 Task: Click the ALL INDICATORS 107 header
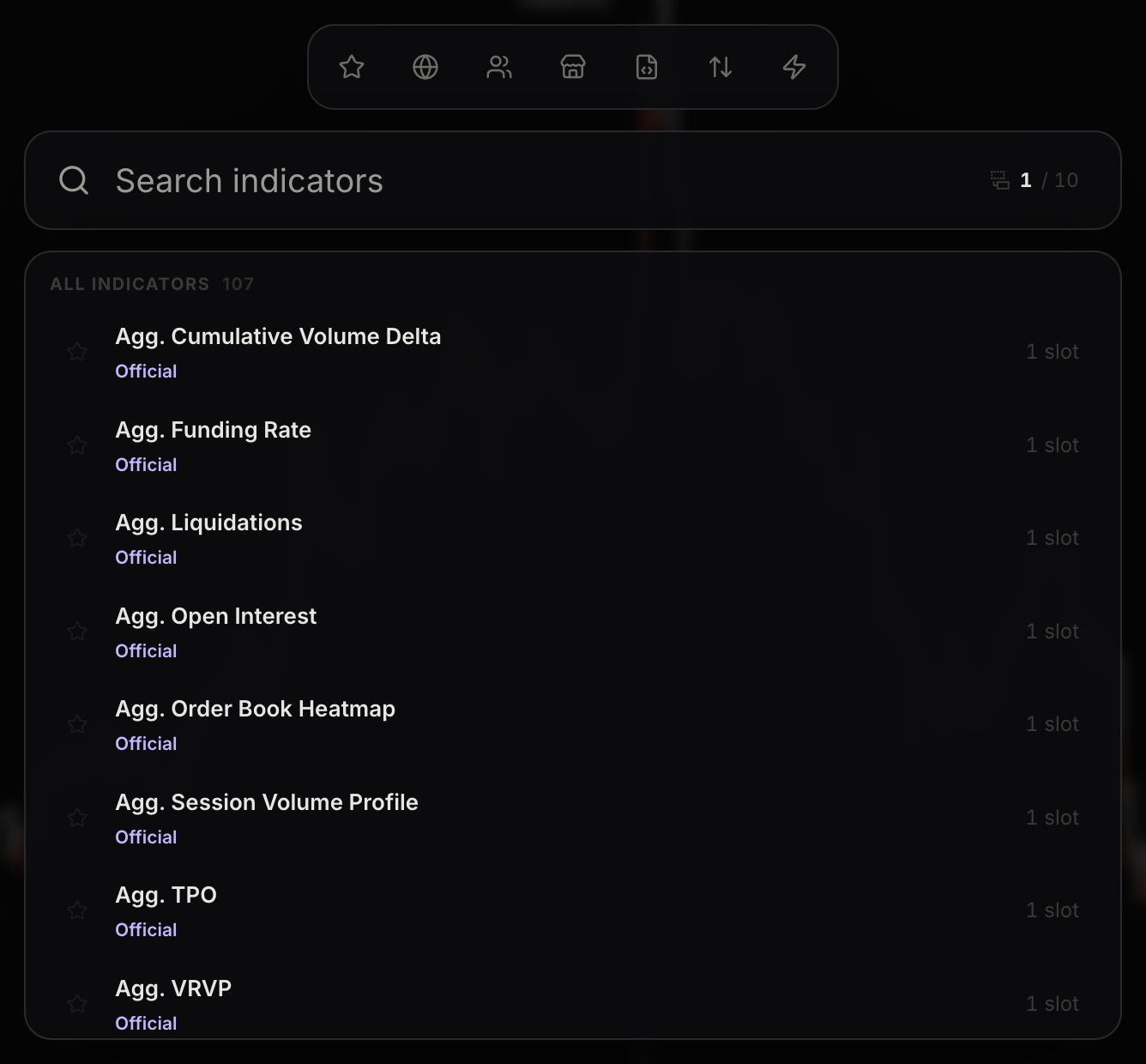(152, 284)
